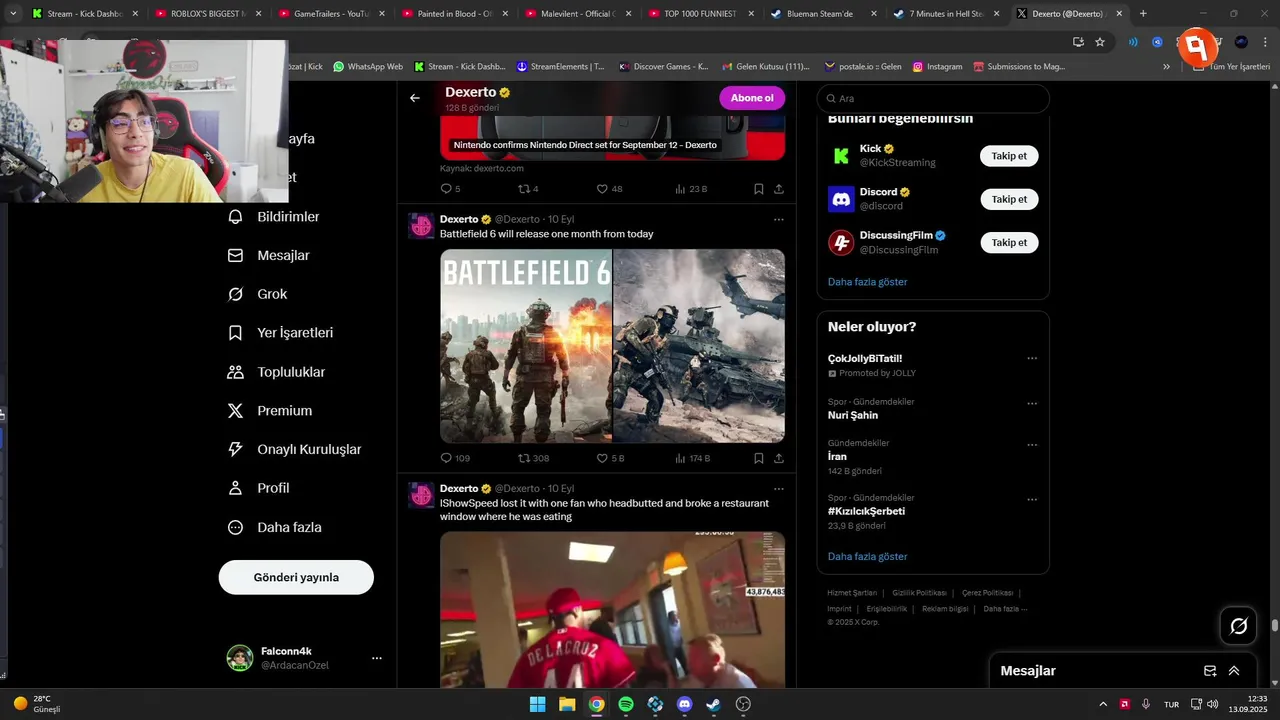
Task: Open options for the #KızılcıkŞerbeti trend
Action: 1032,500
